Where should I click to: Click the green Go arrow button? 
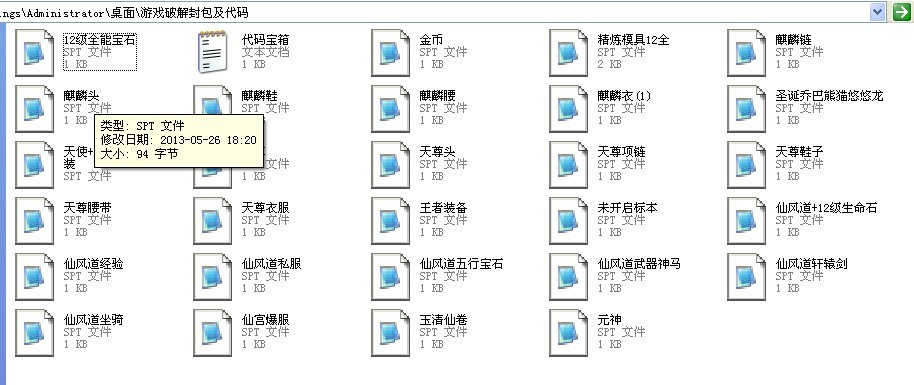(902, 12)
